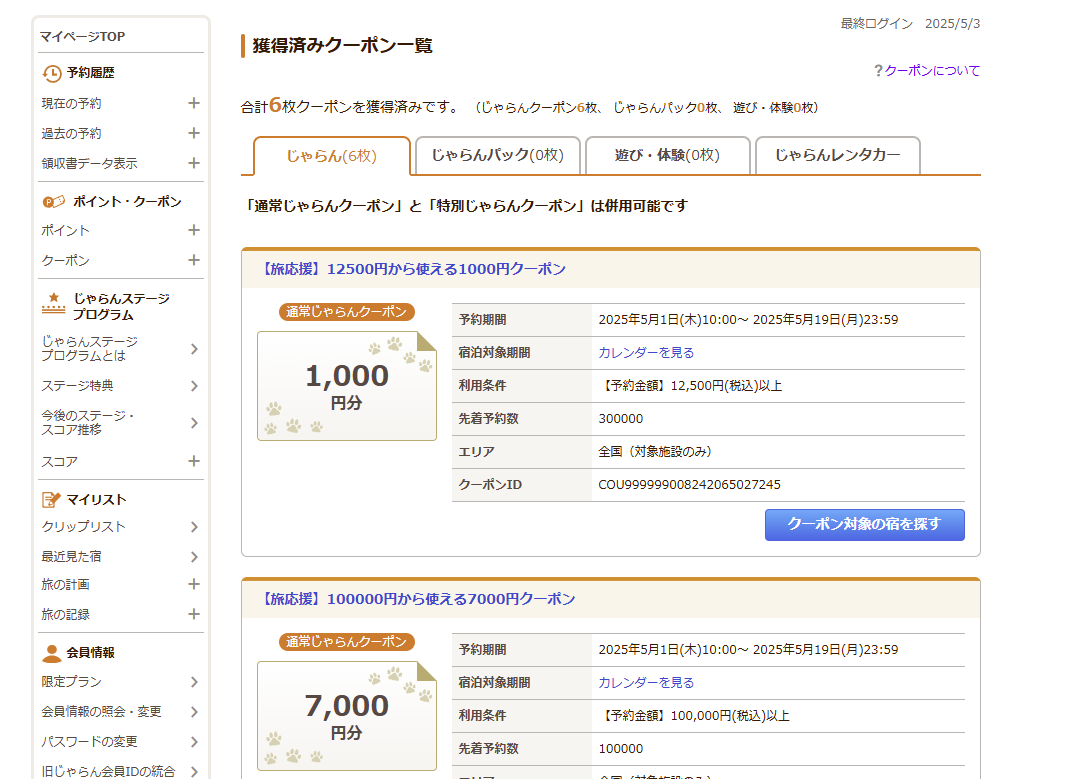Click the 最近見た宿 chevron arrow
Viewport: 1065px width, 779px height.
(194, 557)
